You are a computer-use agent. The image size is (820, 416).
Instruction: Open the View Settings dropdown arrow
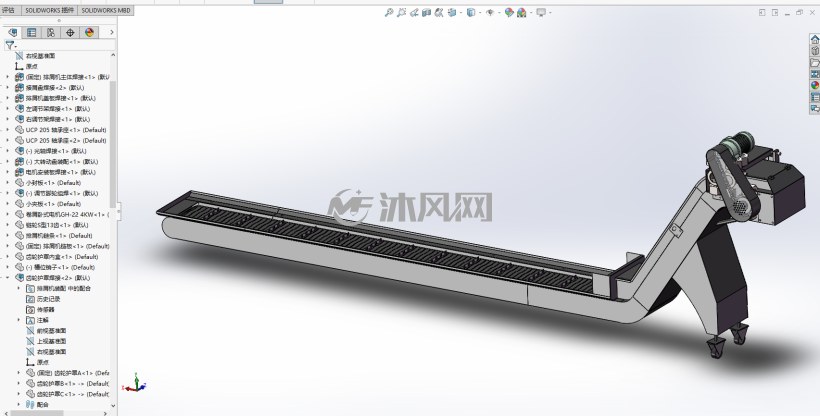550,13
